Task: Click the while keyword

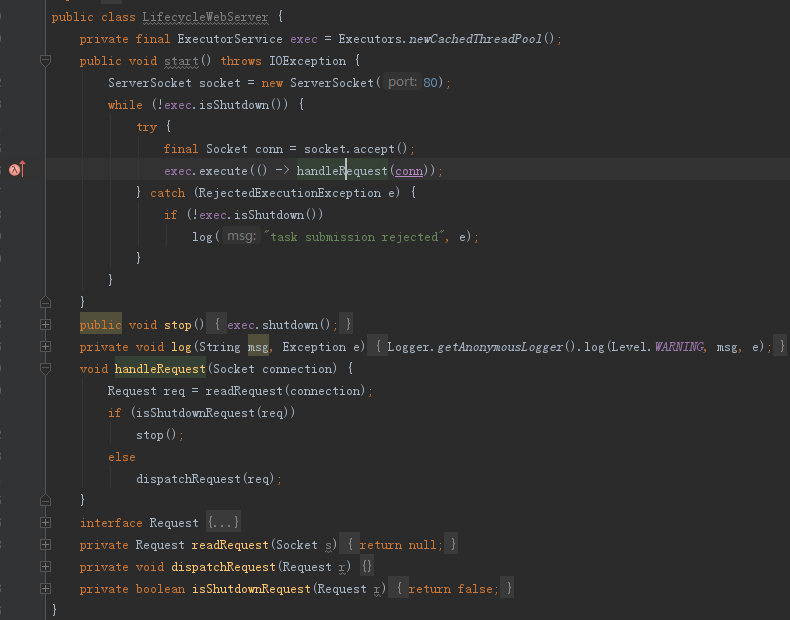Action: [125, 105]
